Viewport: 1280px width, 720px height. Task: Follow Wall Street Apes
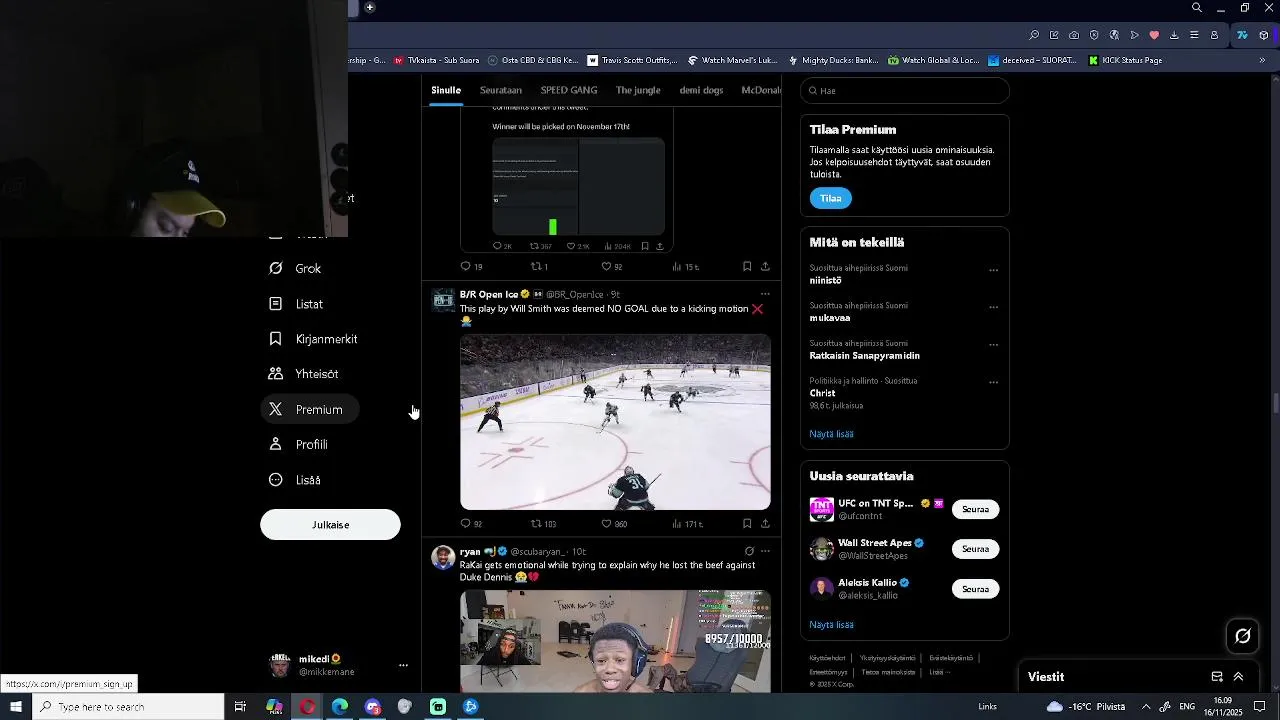coord(975,549)
